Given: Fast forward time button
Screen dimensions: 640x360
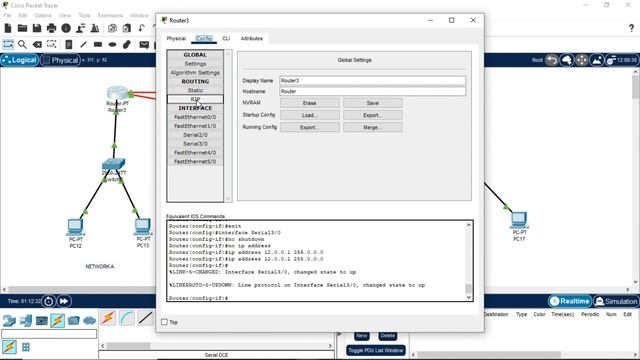Looking at the screenshot, I should click(64, 301).
